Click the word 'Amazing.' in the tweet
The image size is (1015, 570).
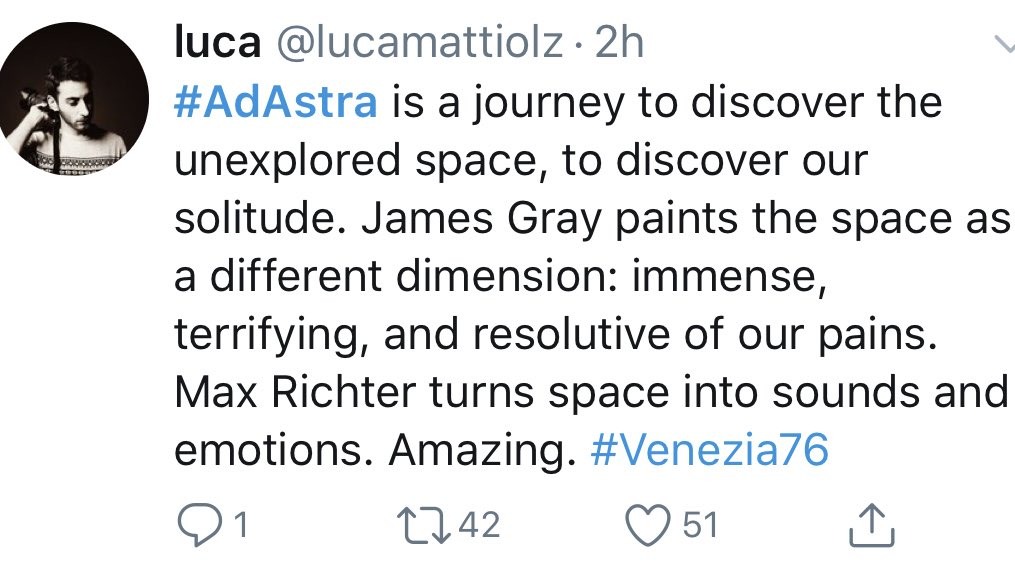tap(482, 450)
